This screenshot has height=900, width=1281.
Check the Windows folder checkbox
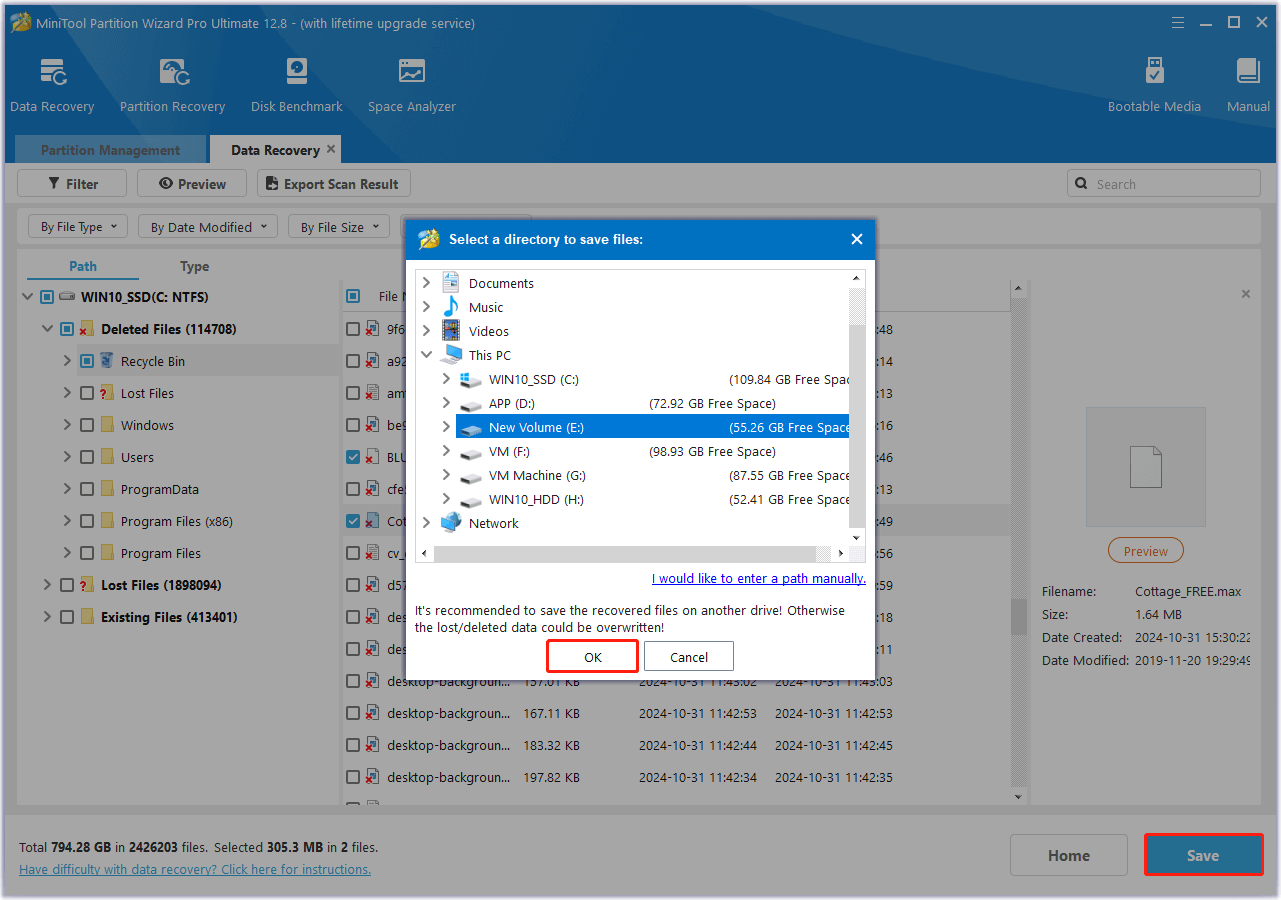tap(87, 425)
